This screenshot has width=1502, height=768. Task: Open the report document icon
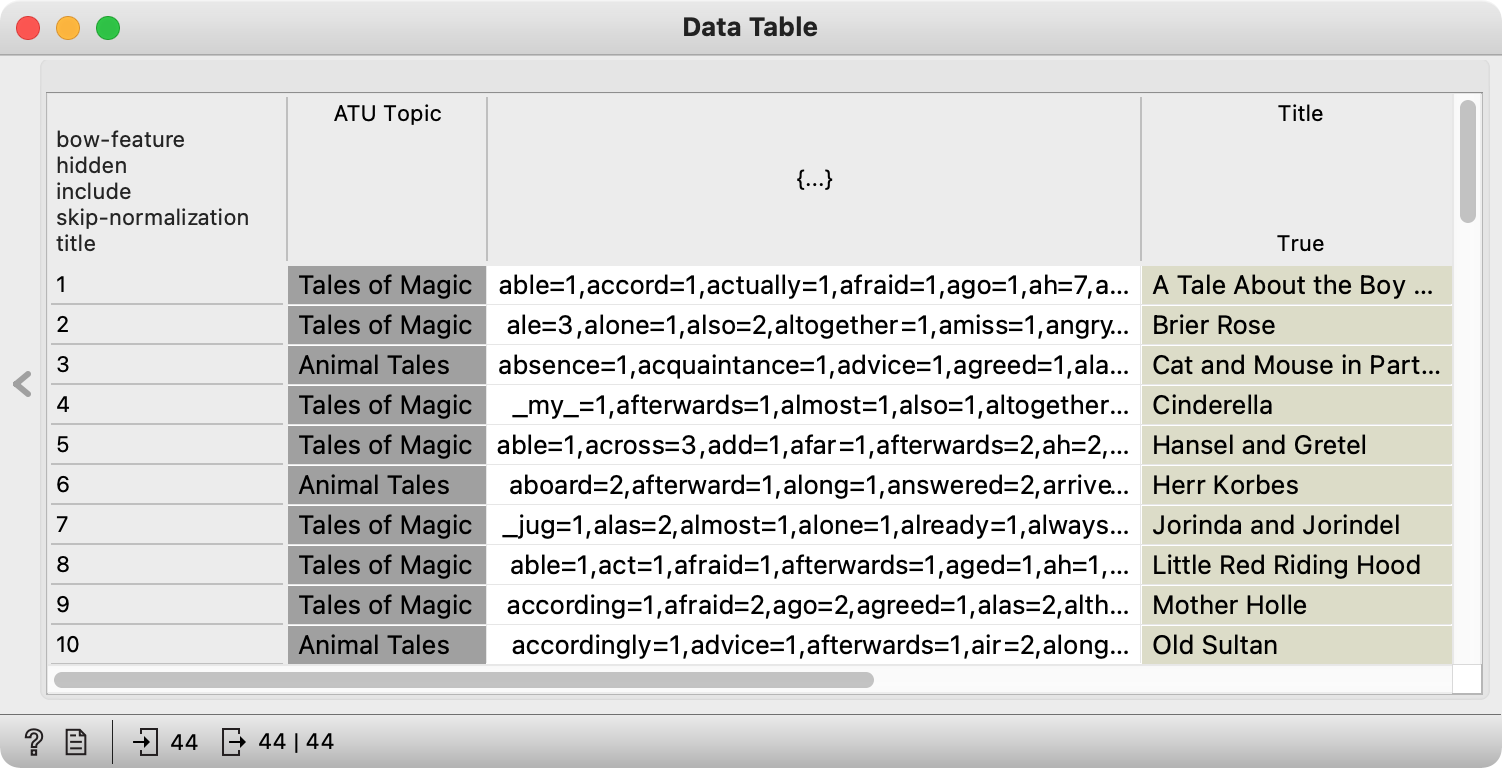pos(75,742)
